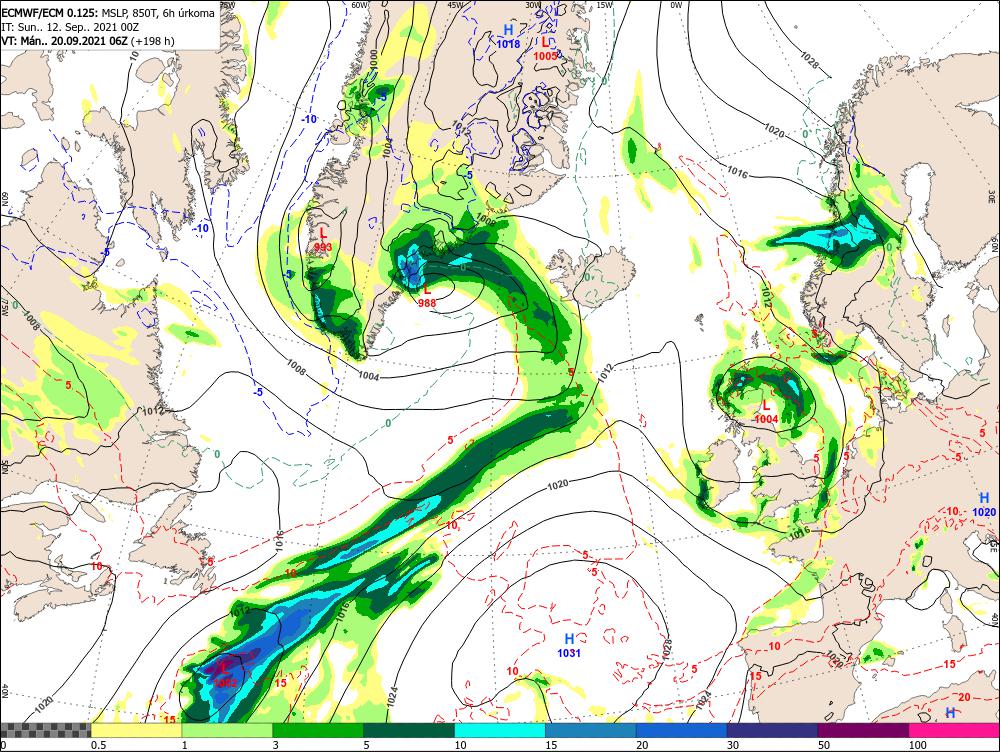Image resolution: width=1000 pixels, height=752 pixels.
Task: Click the VT: Mán.. 20.09.2021 06Z line
Action: (x=88, y=41)
